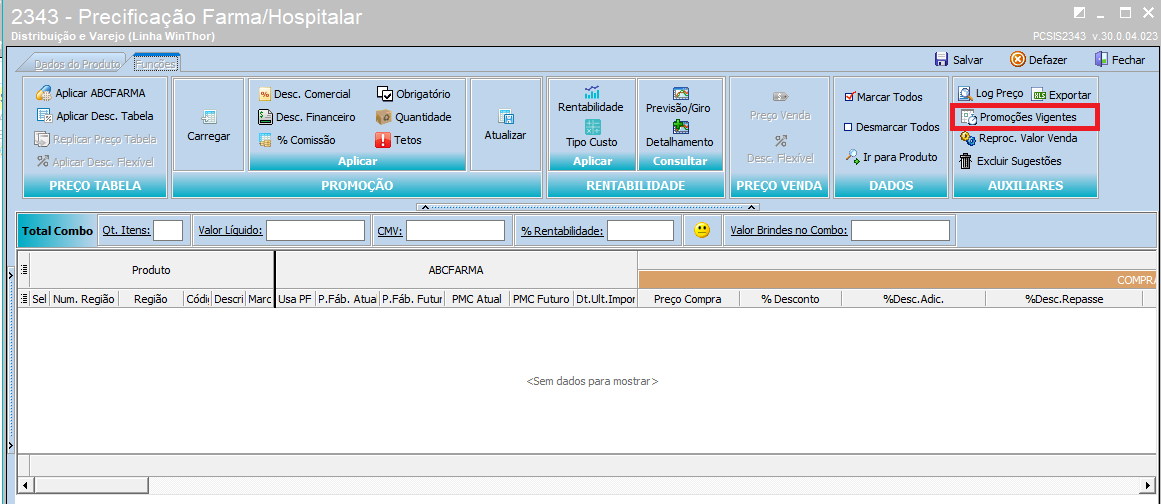Viewport: 1161px width, 504px height.
Task: Sort by Num. Região column header
Action: pyautogui.click(x=84, y=298)
